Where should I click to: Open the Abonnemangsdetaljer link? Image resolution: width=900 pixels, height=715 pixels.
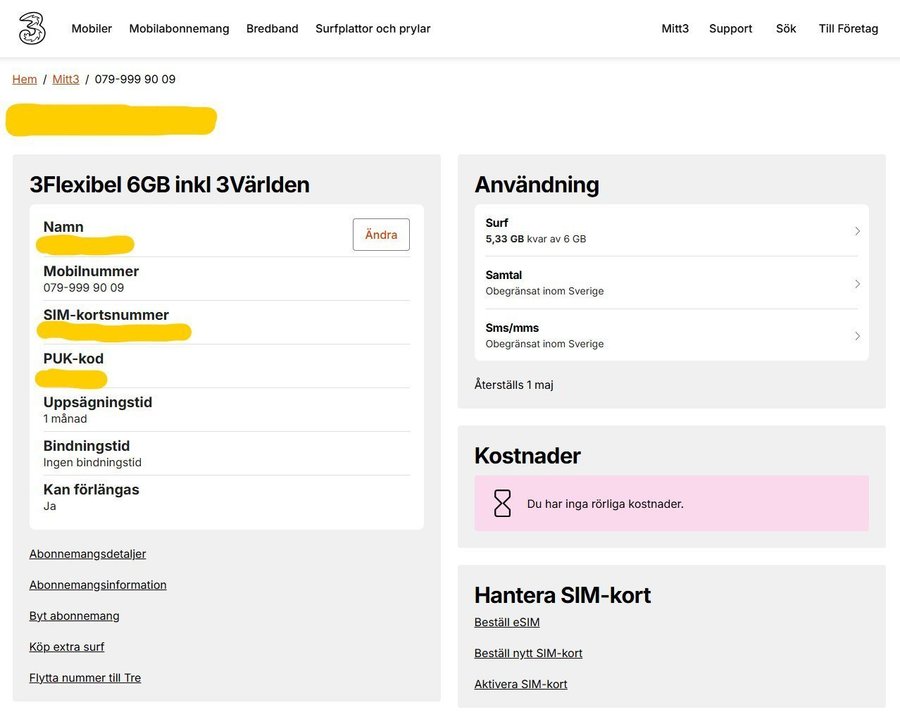[x=87, y=554]
